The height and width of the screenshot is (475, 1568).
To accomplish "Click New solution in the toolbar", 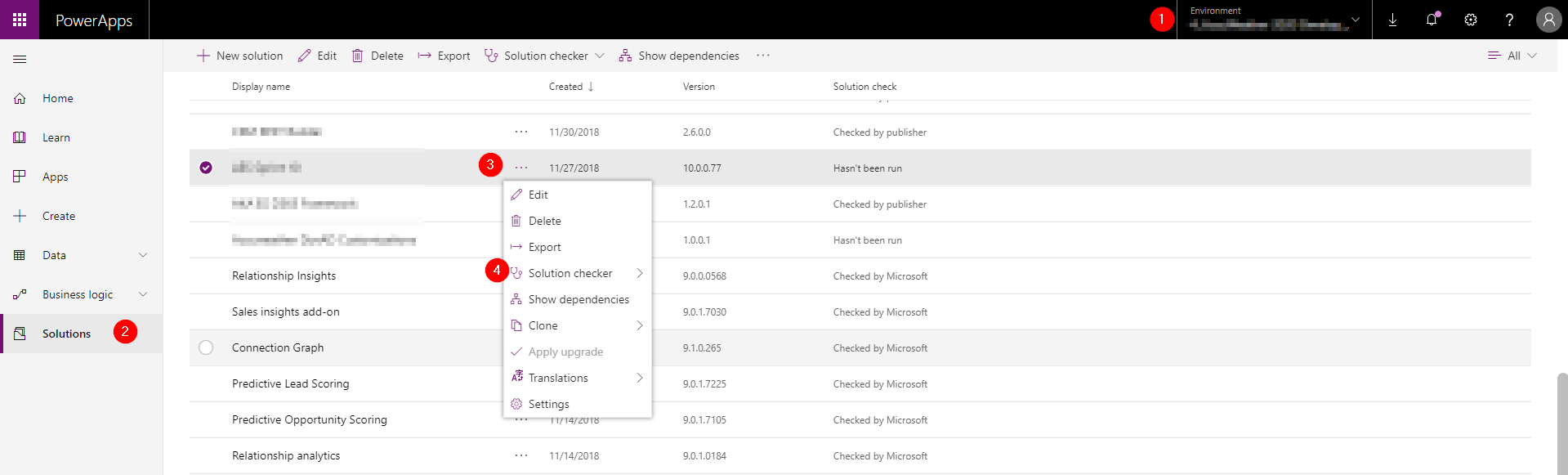I will pyautogui.click(x=240, y=56).
